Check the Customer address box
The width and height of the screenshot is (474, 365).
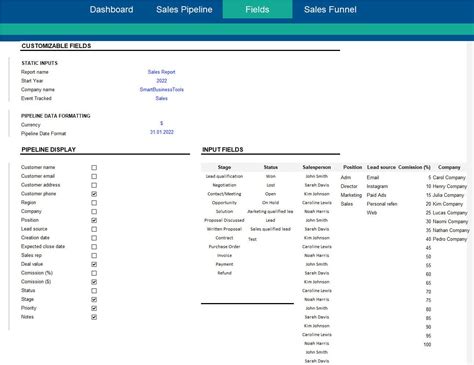point(94,185)
